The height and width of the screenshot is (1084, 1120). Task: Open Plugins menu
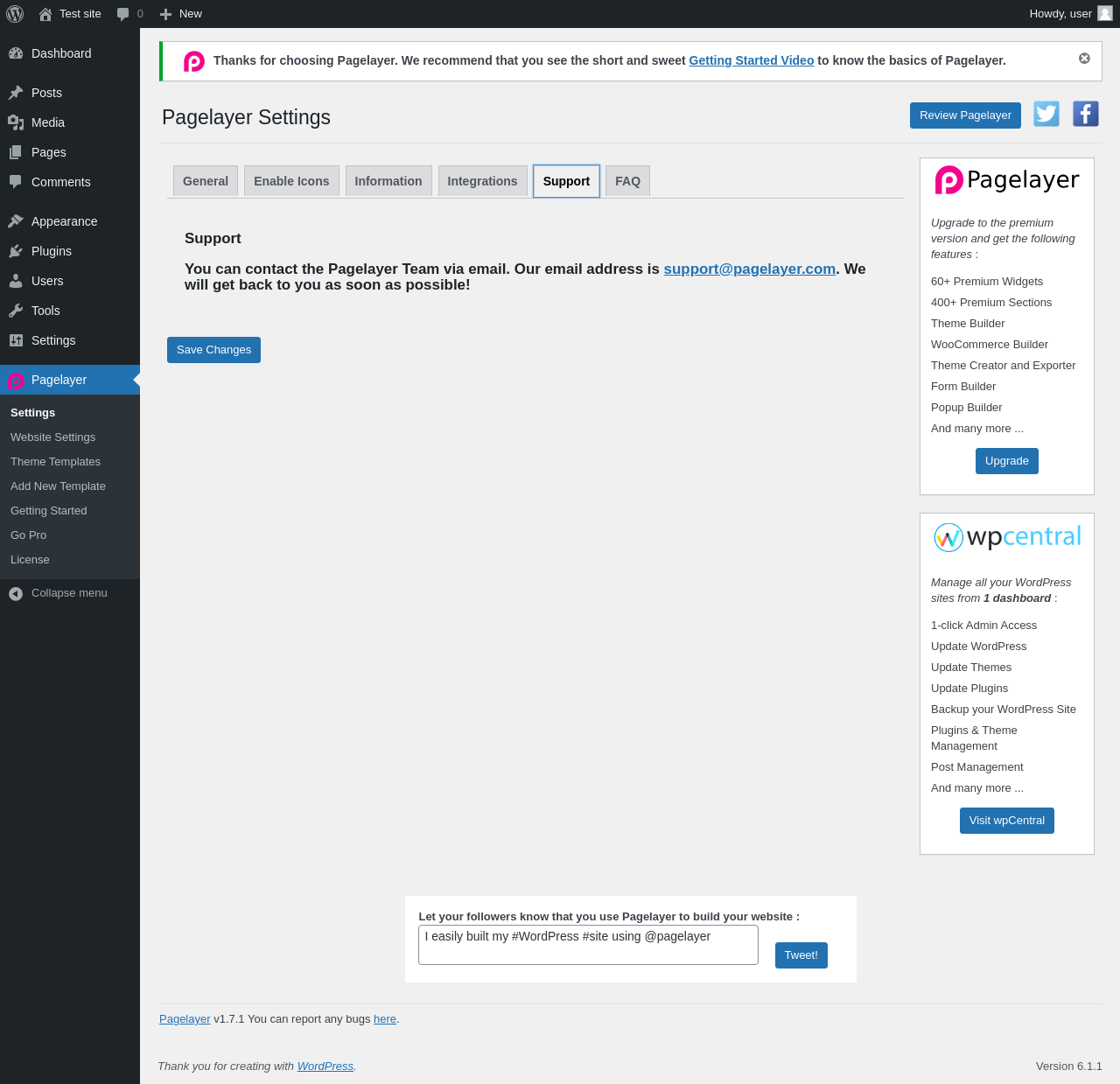[70, 251]
